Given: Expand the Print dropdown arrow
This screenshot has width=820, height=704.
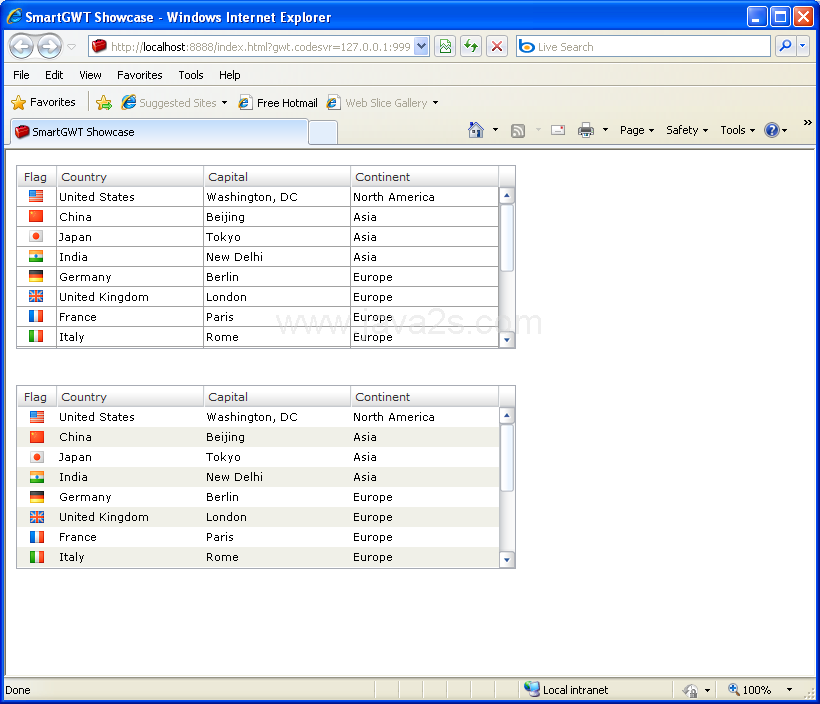Looking at the screenshot, I should (605, 130).
